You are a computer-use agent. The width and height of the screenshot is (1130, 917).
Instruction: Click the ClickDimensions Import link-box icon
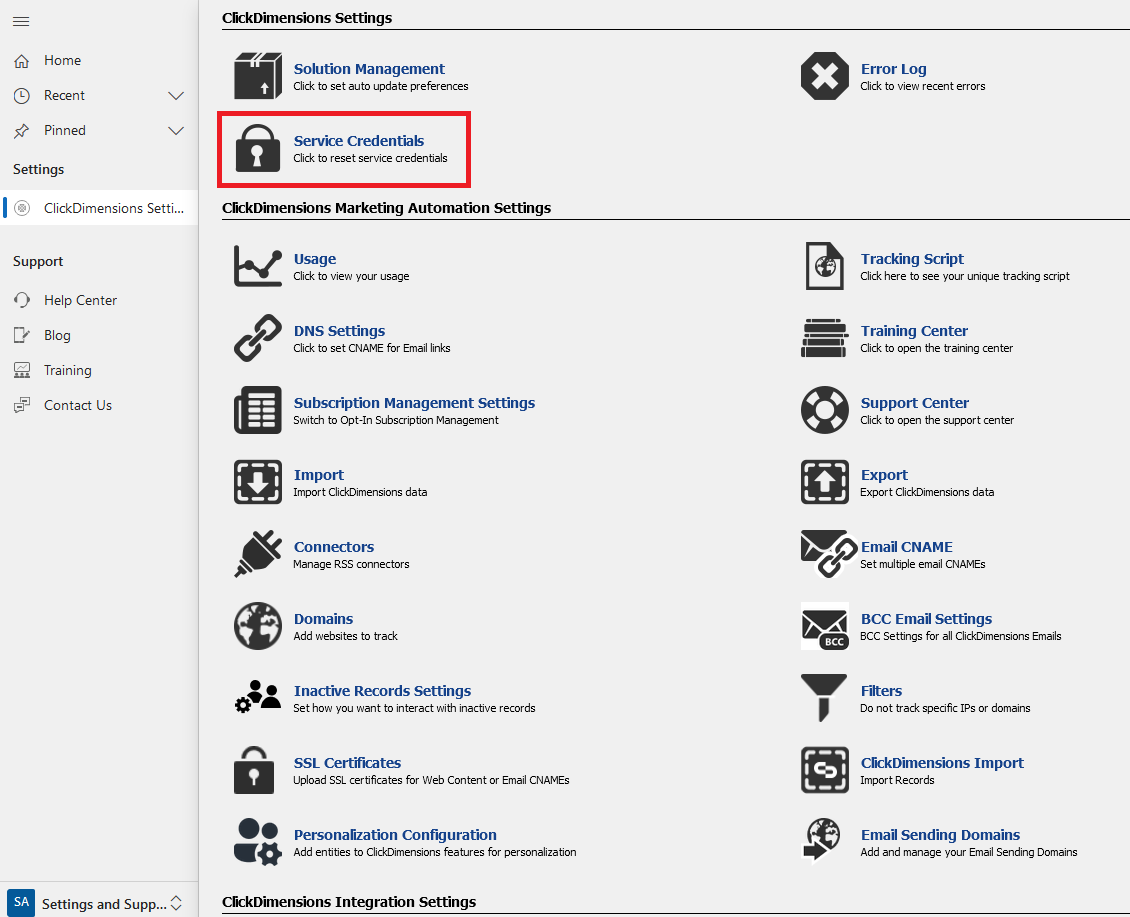824,770
